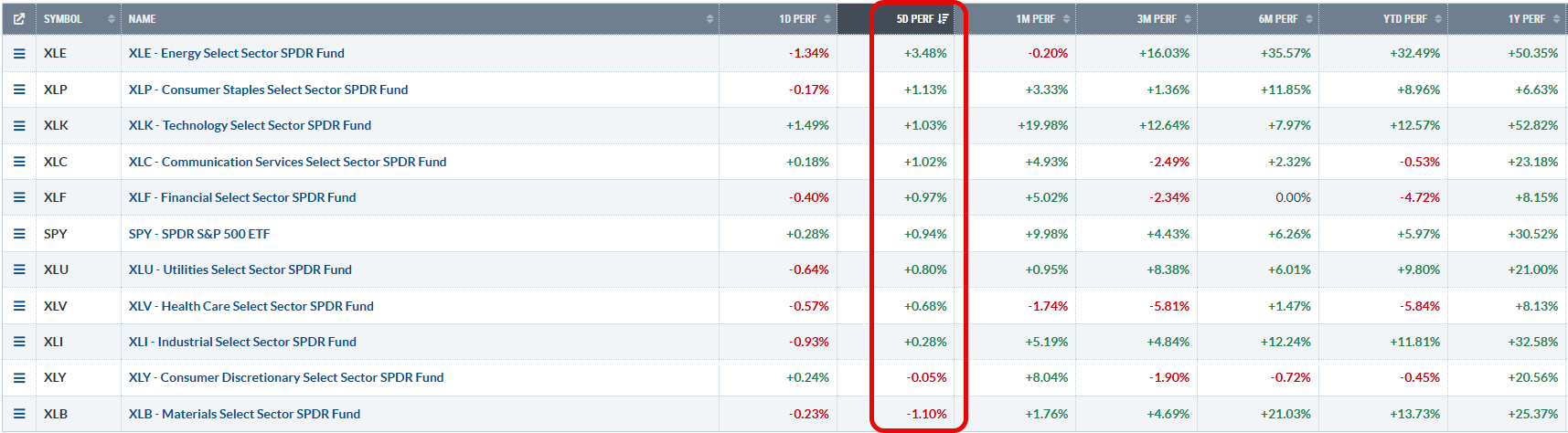Sort by 1Y PERF column header

pyautogui.click(x=1533, y=18)
